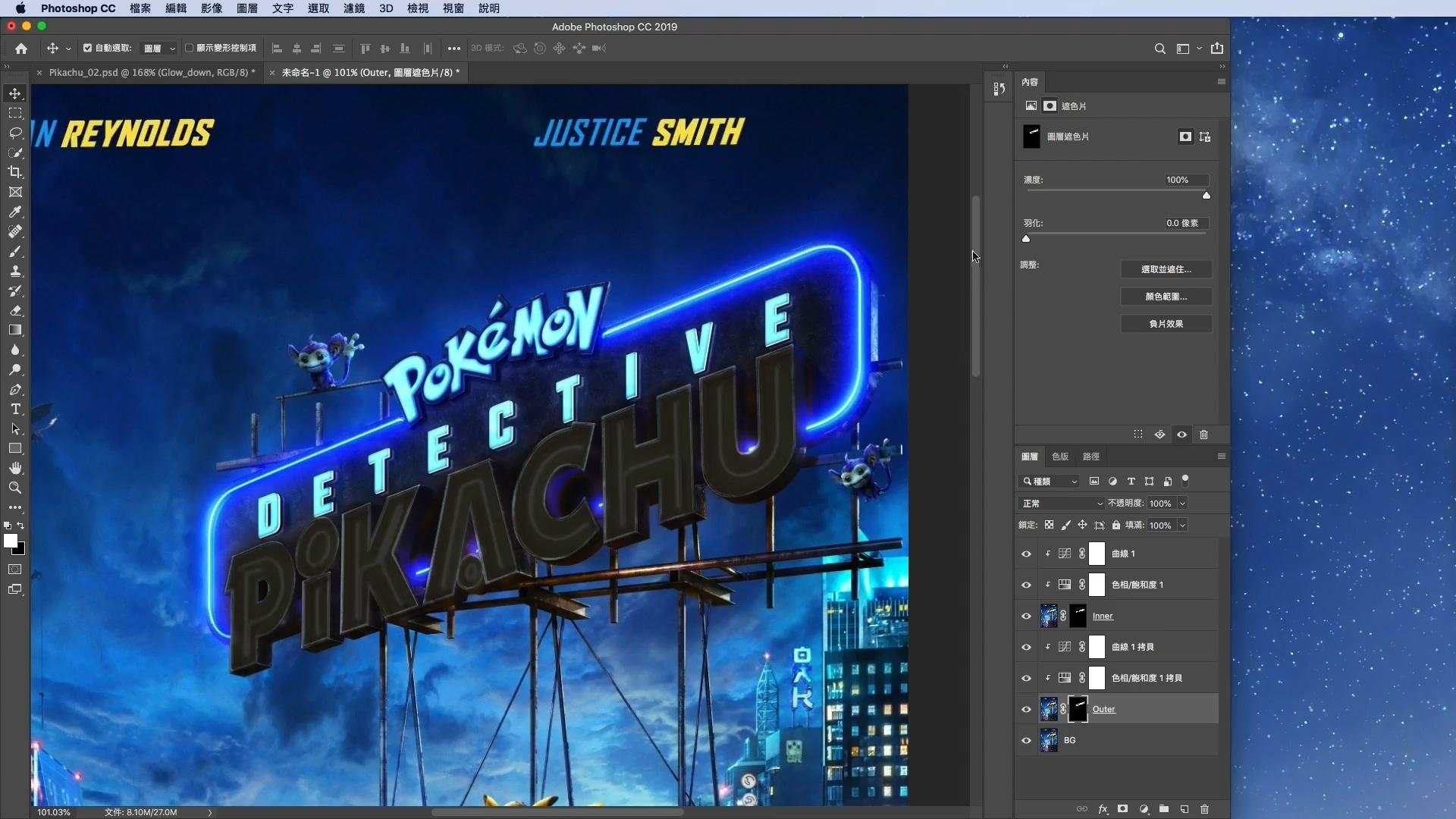Select the Hand tool
The width and height of the screenshot is (1456, 819).
coord(15,468)
